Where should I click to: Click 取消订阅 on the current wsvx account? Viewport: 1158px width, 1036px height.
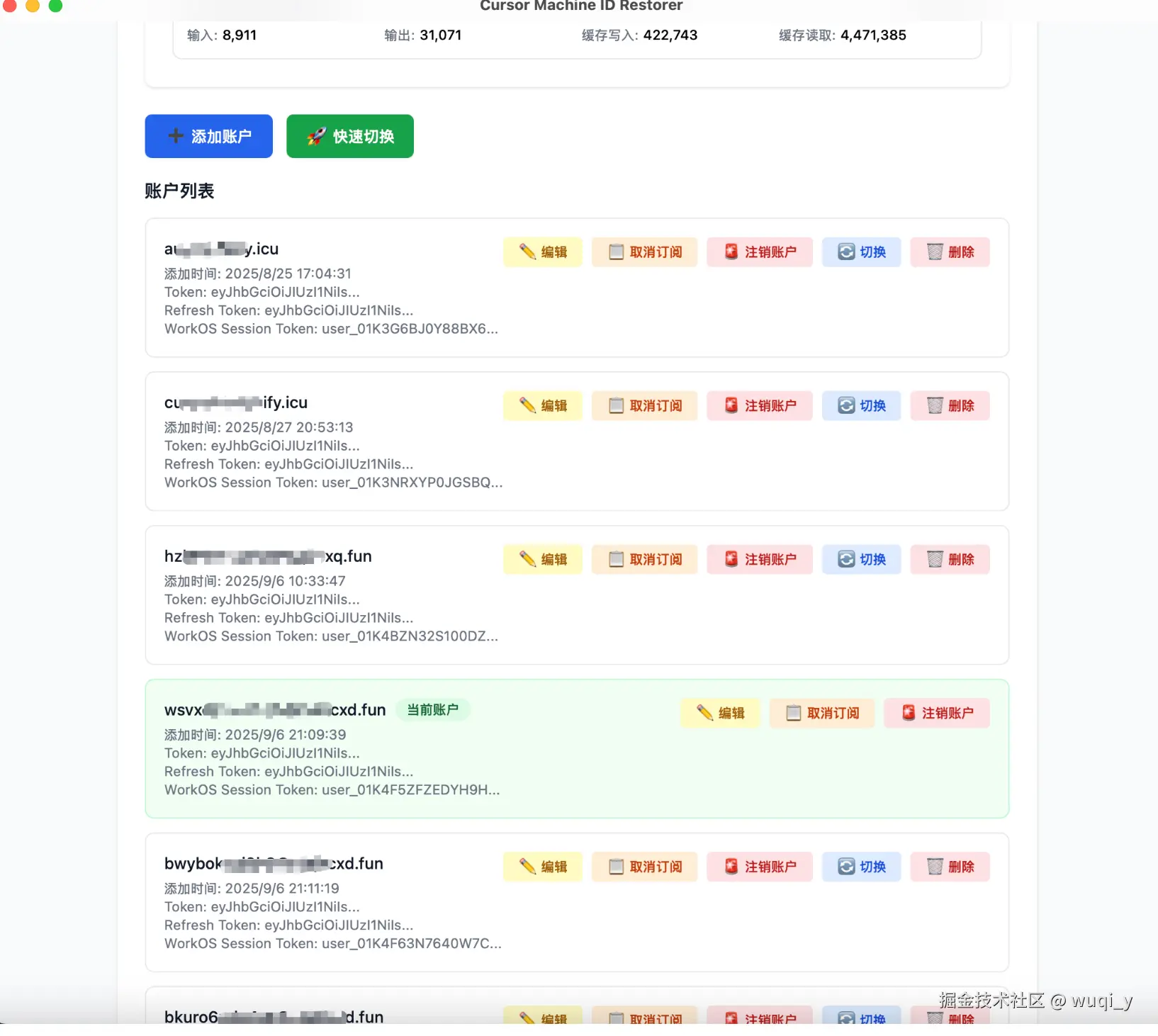[822, 714]
